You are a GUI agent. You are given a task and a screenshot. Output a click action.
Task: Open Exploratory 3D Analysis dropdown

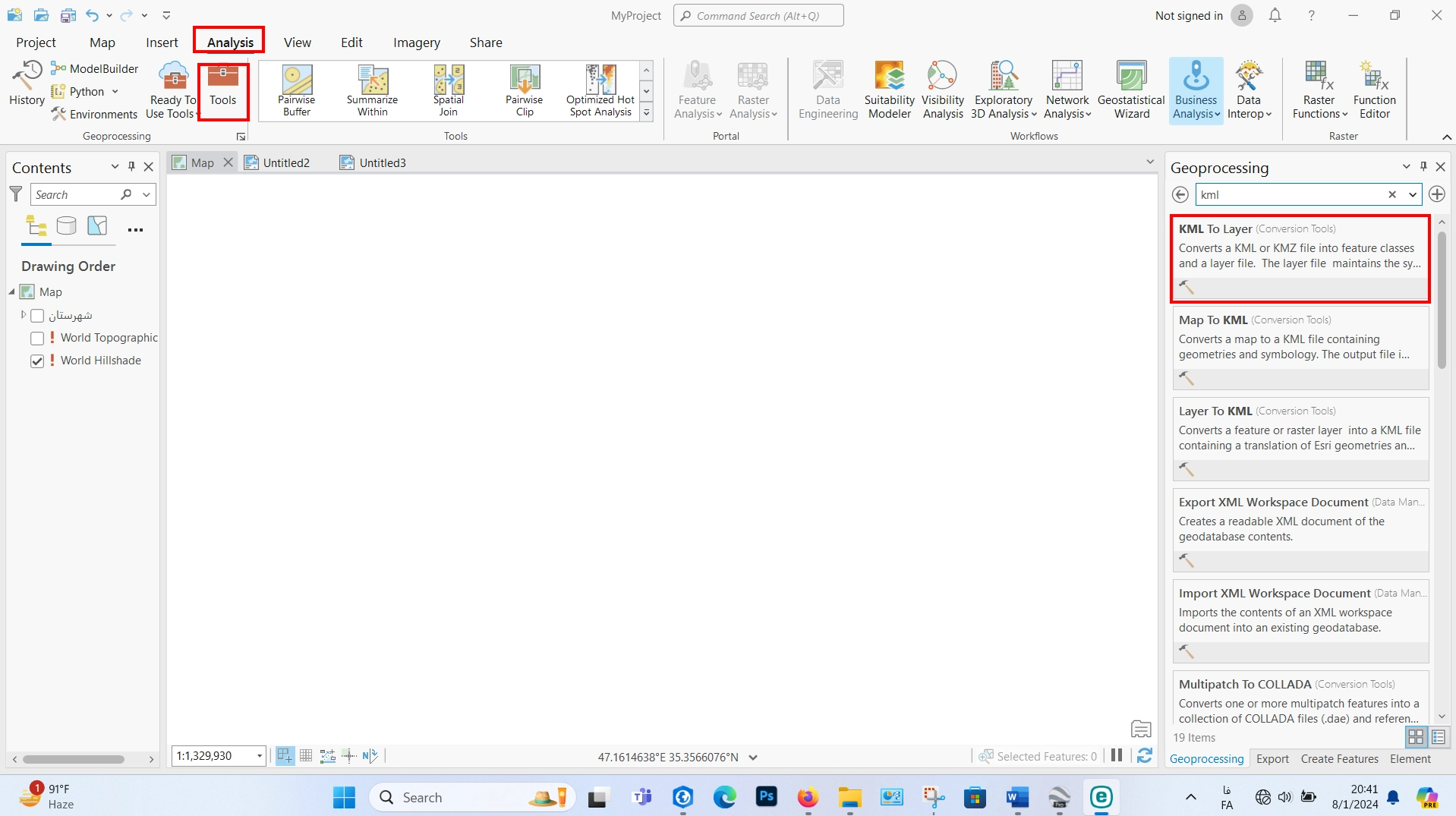(1004, 90)
